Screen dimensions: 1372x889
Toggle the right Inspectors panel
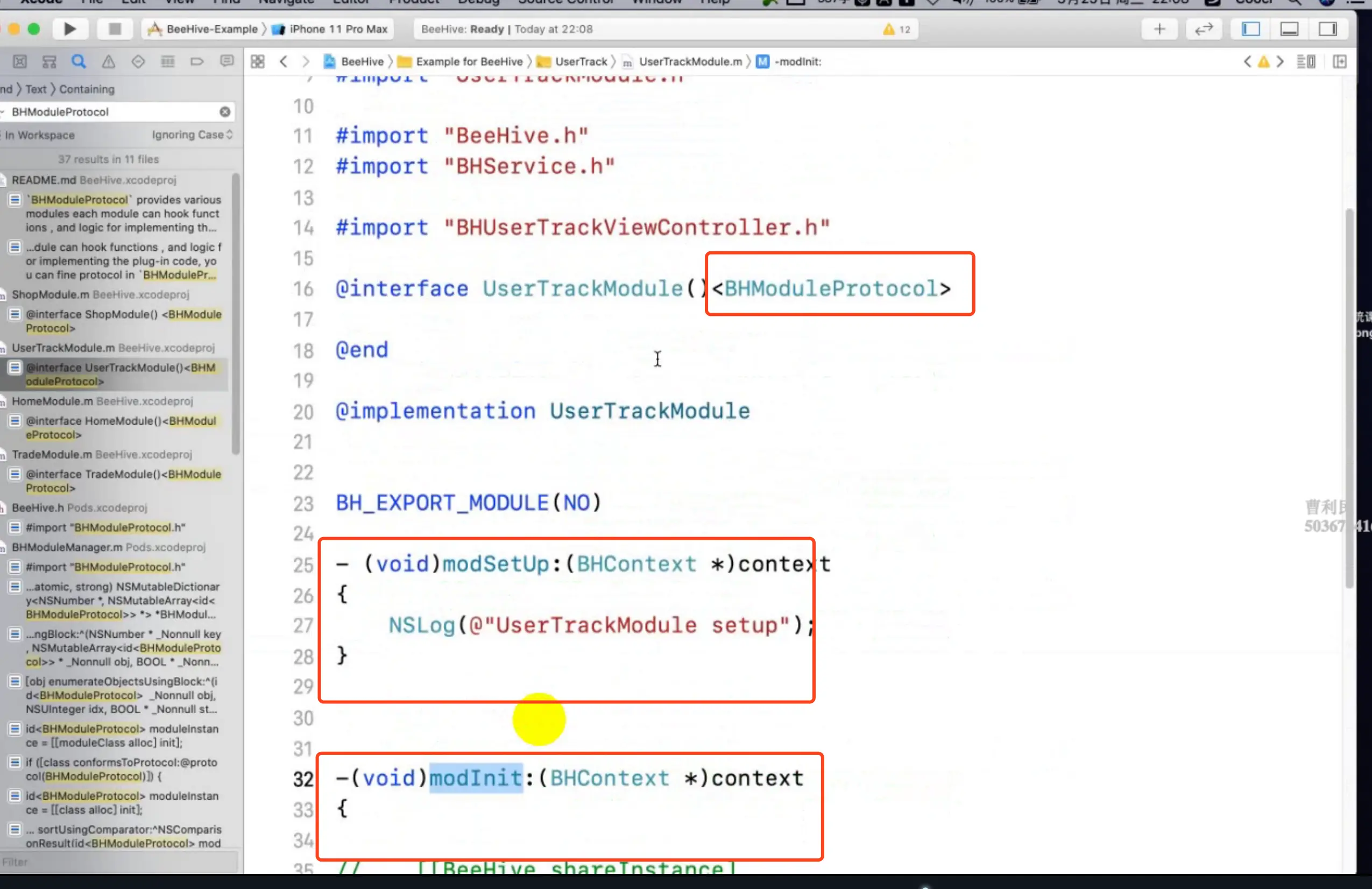[x=1328, y=29]
